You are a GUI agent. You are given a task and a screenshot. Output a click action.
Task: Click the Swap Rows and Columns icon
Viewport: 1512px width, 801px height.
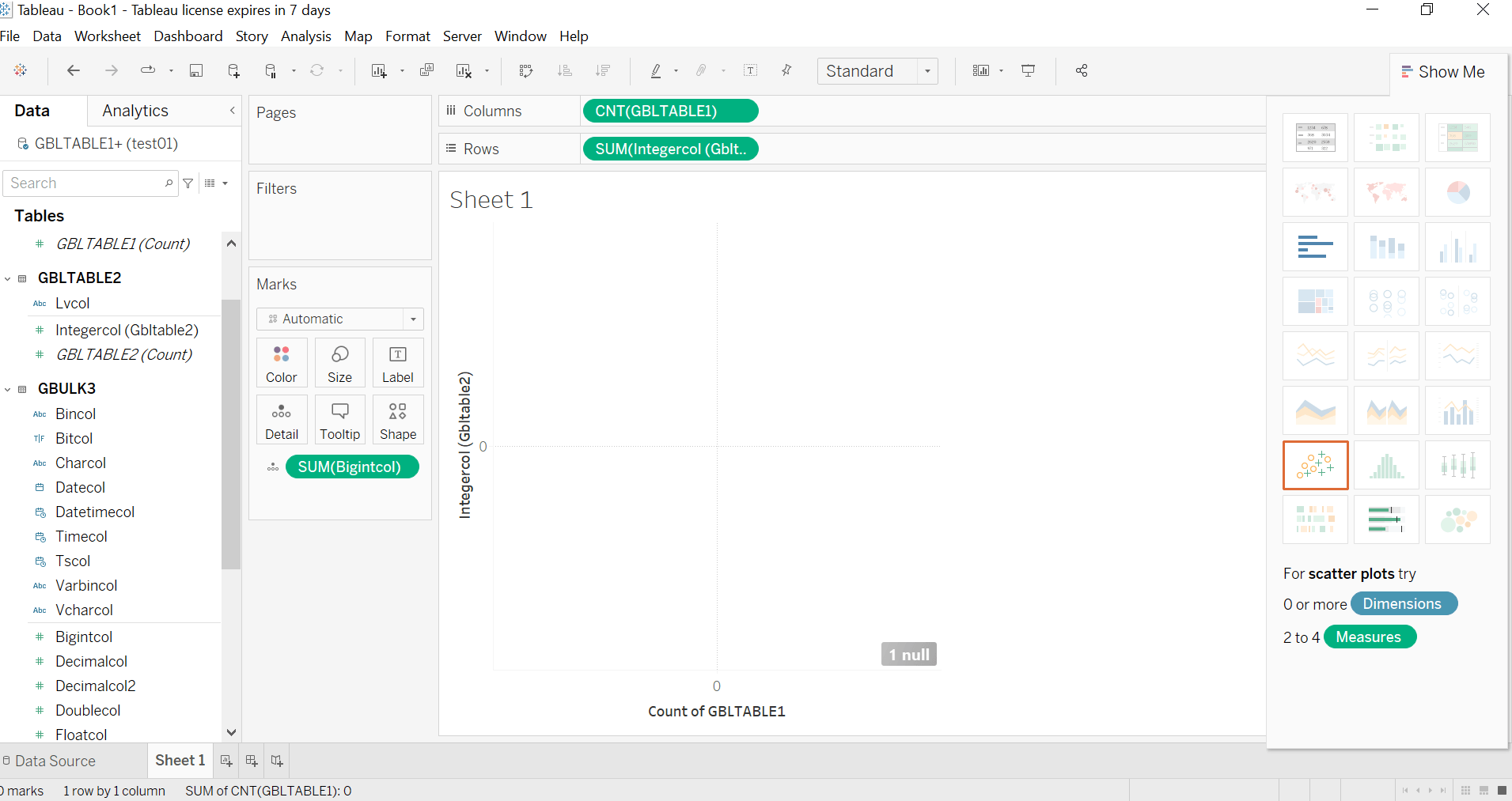pyautogui.click(x=526, y=71)
